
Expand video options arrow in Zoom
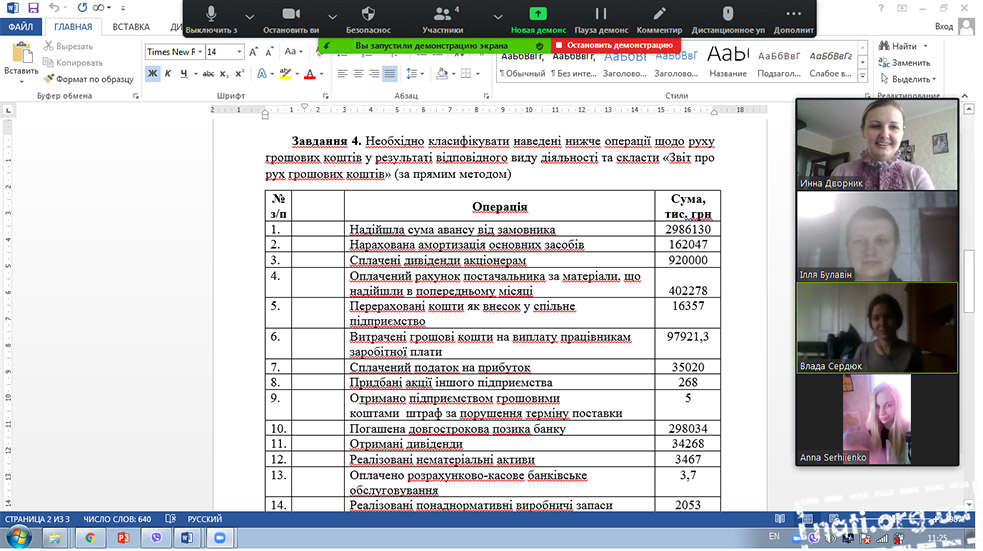332,16
